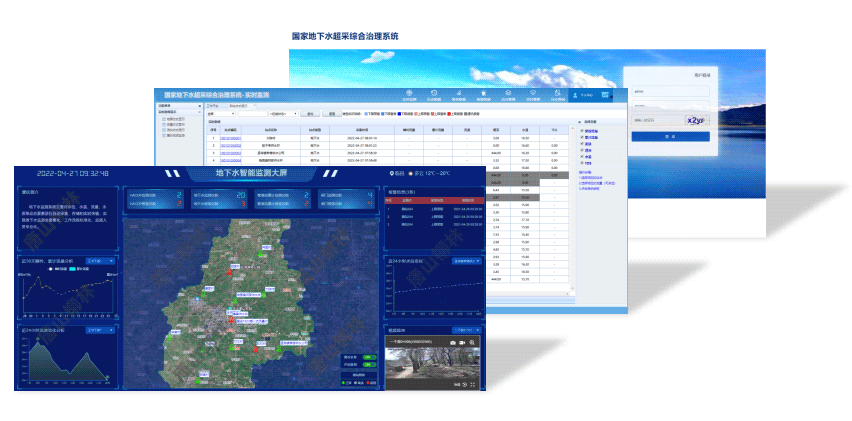Click the video record icon above the video feed
852x421 pixels.
point(464,343)
